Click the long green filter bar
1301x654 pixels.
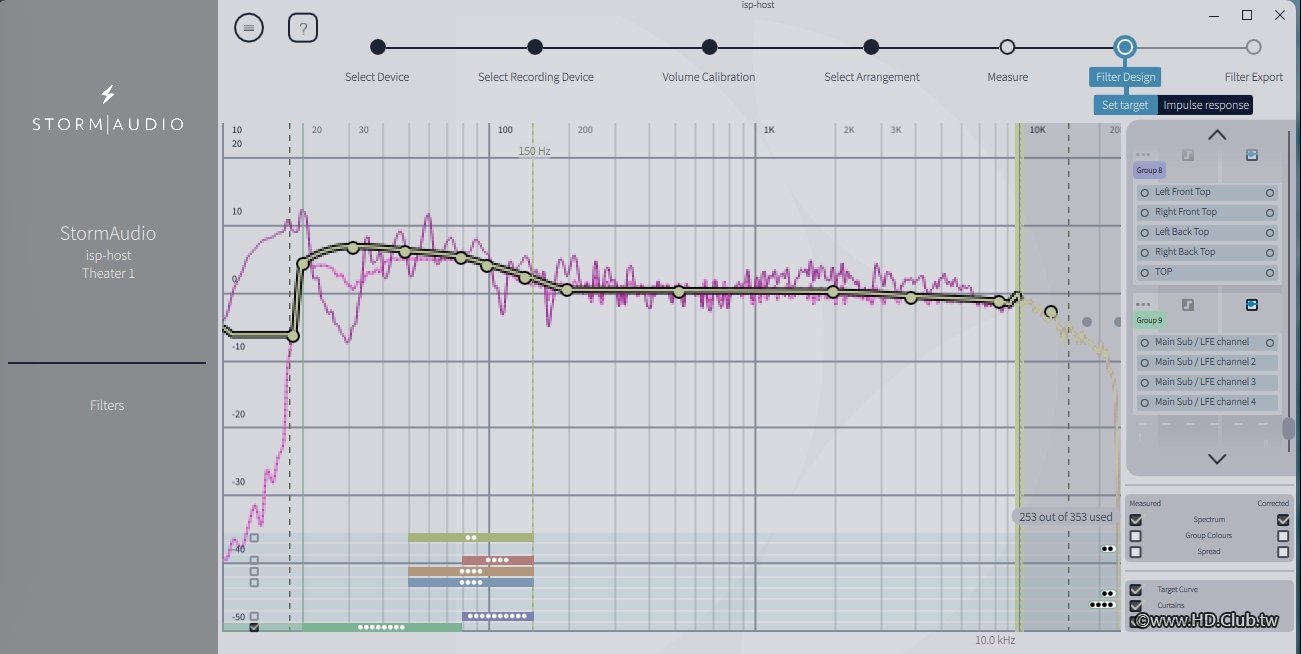(381, 627)
